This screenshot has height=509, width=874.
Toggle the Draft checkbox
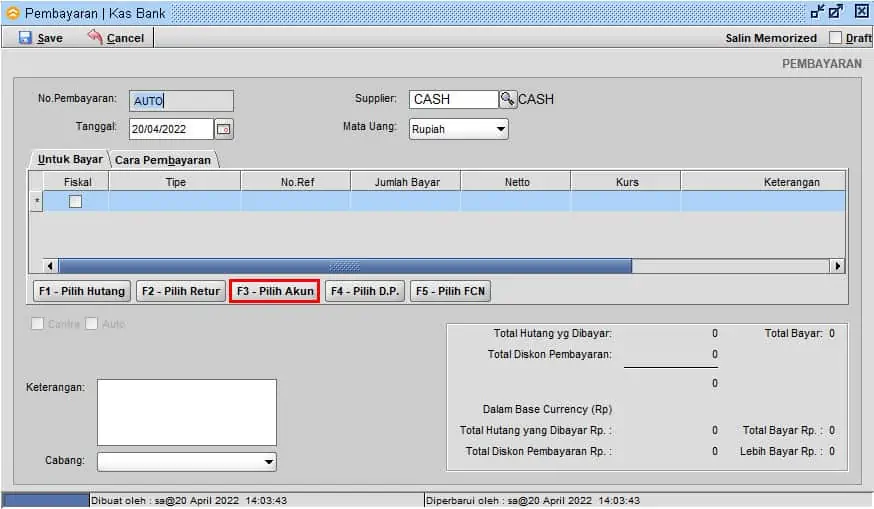point(835,38)
